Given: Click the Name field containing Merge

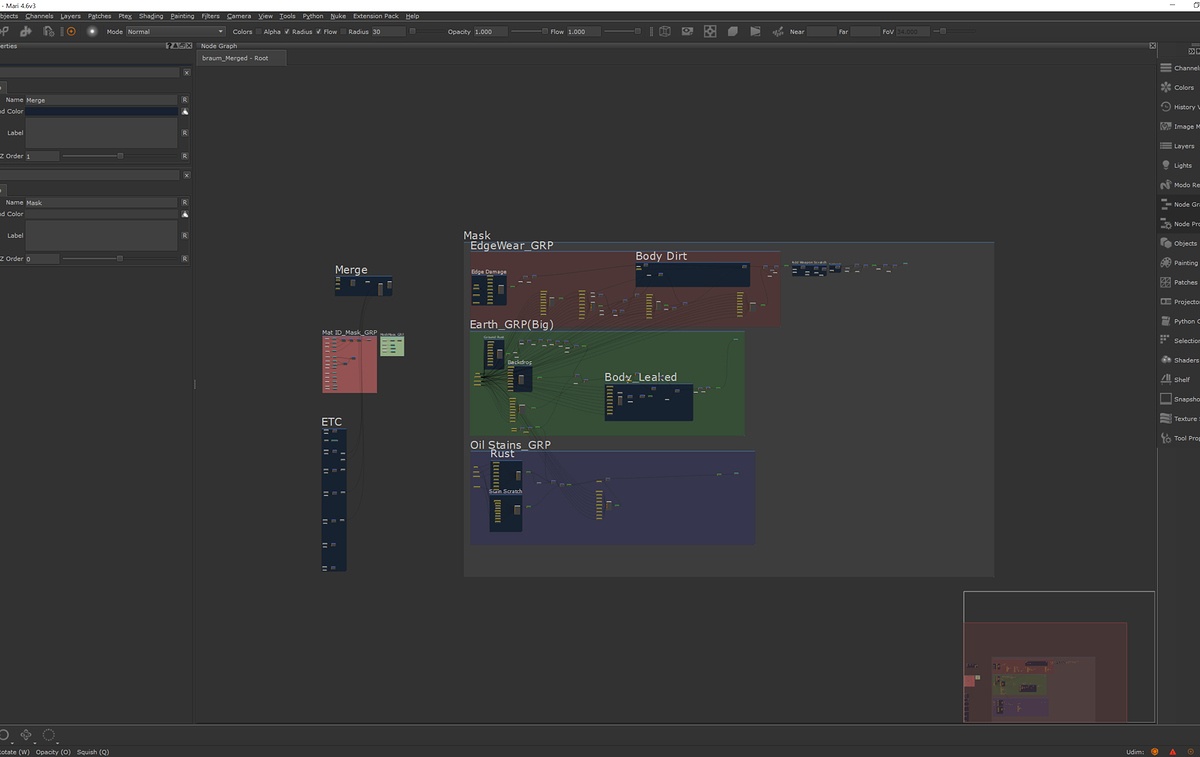Looking at the screenshot, I should coord(101,100).
